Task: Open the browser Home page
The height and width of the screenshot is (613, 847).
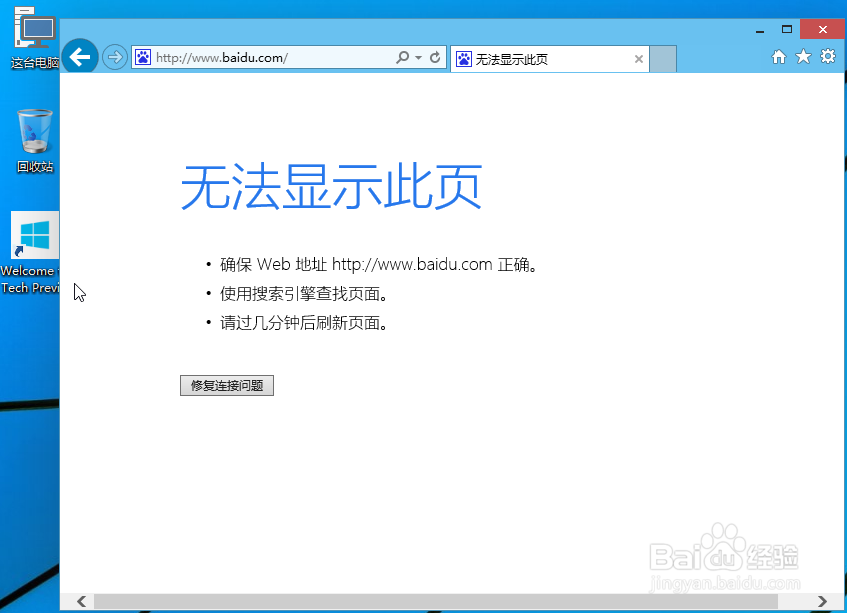Action: [778, 57]
